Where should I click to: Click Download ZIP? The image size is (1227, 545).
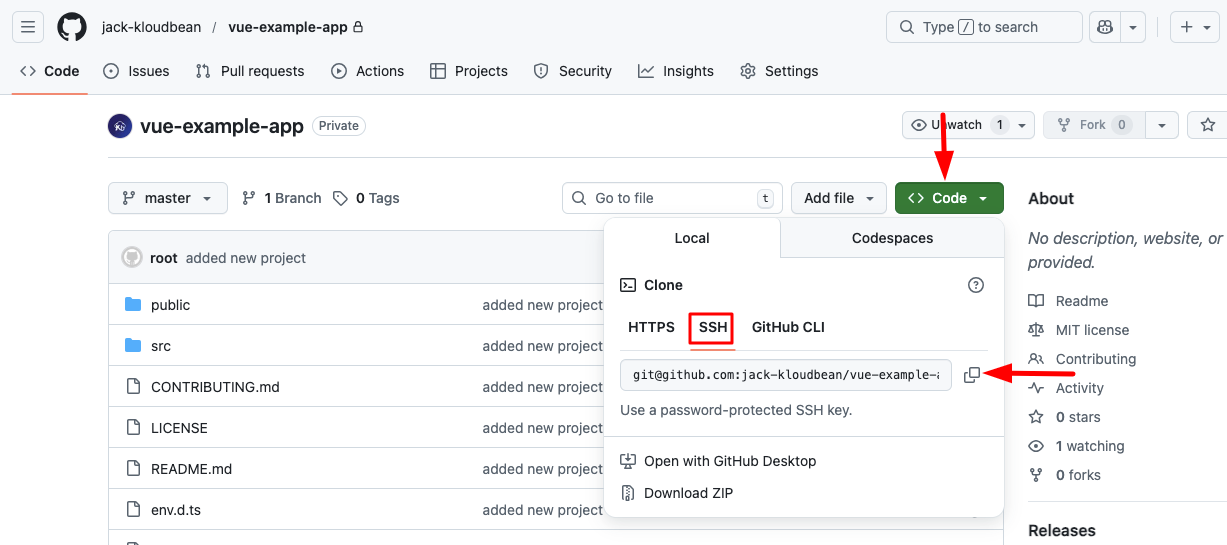click(677, 493)
